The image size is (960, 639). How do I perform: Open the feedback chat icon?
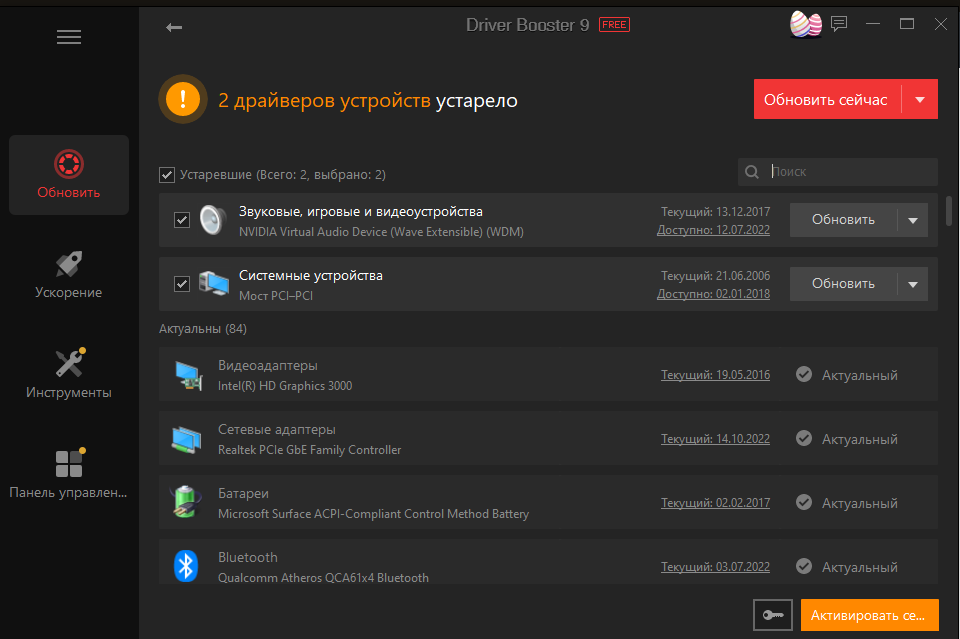(x=839, y=24)
